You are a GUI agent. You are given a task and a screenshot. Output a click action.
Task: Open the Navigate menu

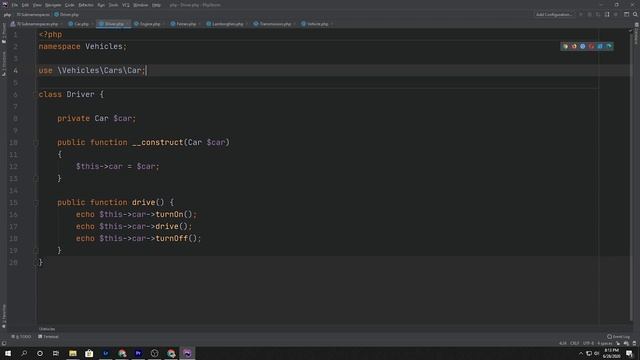(53, 5)
